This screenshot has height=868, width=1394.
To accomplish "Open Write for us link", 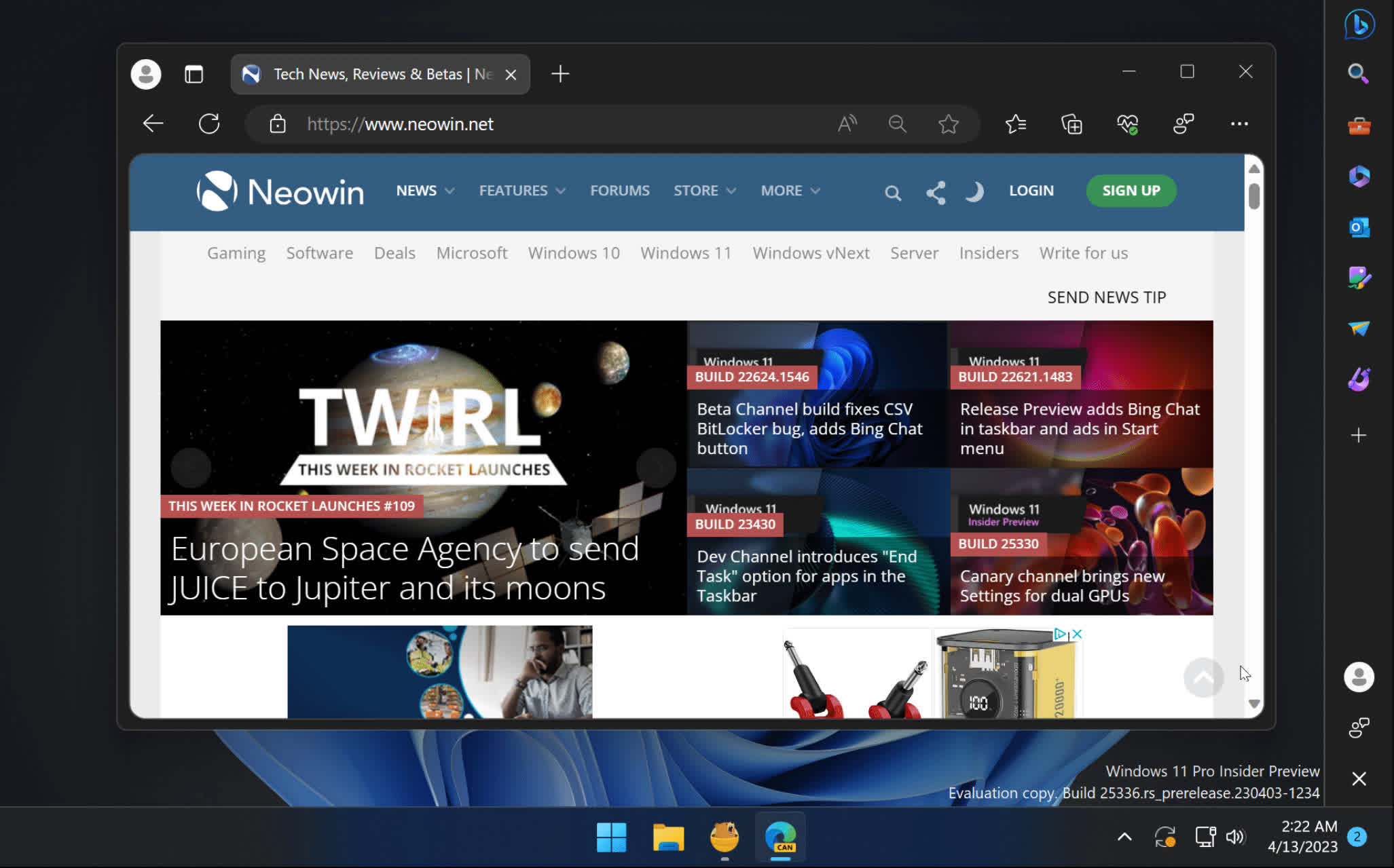I will pyautogui.click(x=1084, y=253).
